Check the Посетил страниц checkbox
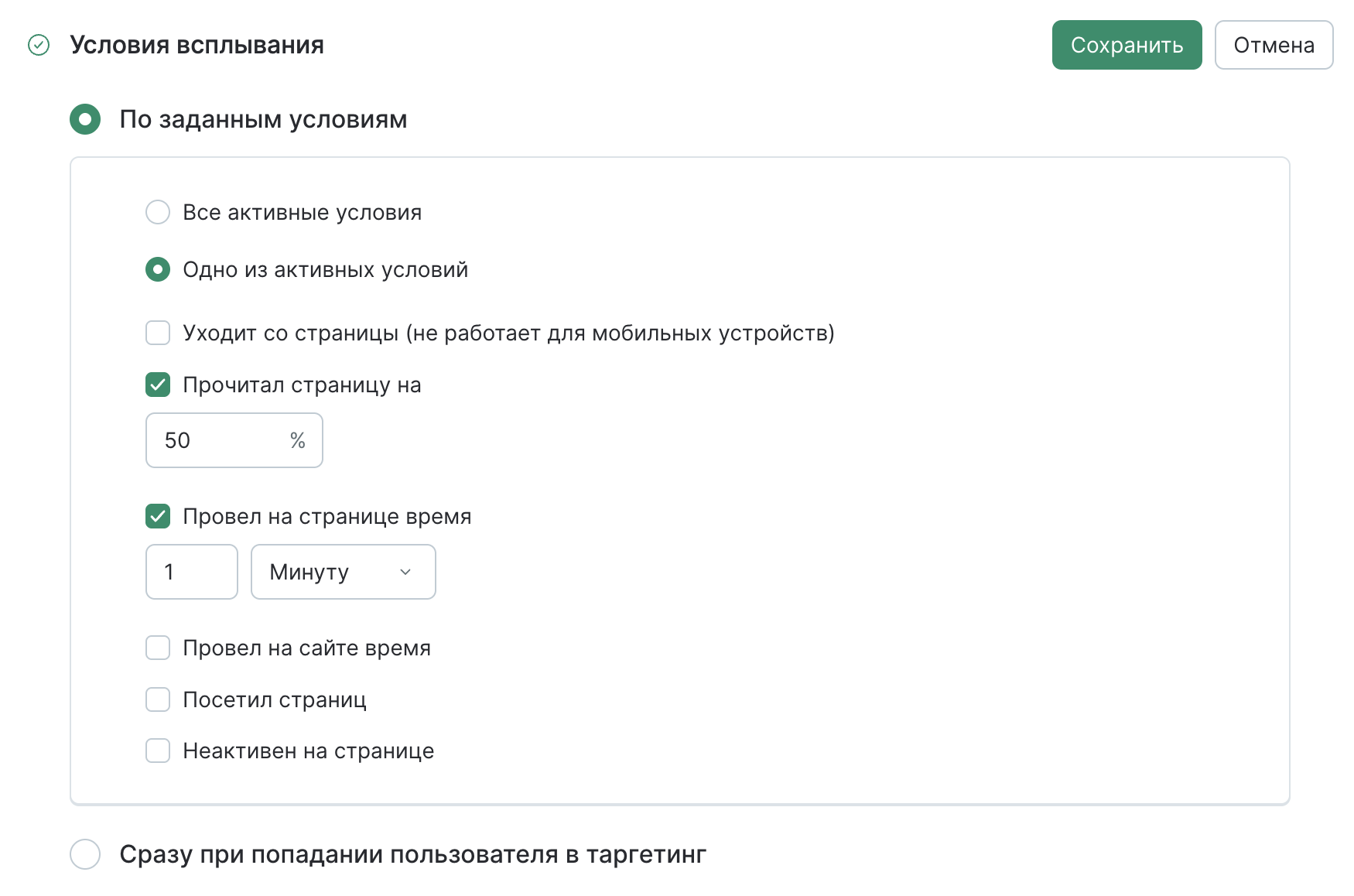 tap(158, 699)
